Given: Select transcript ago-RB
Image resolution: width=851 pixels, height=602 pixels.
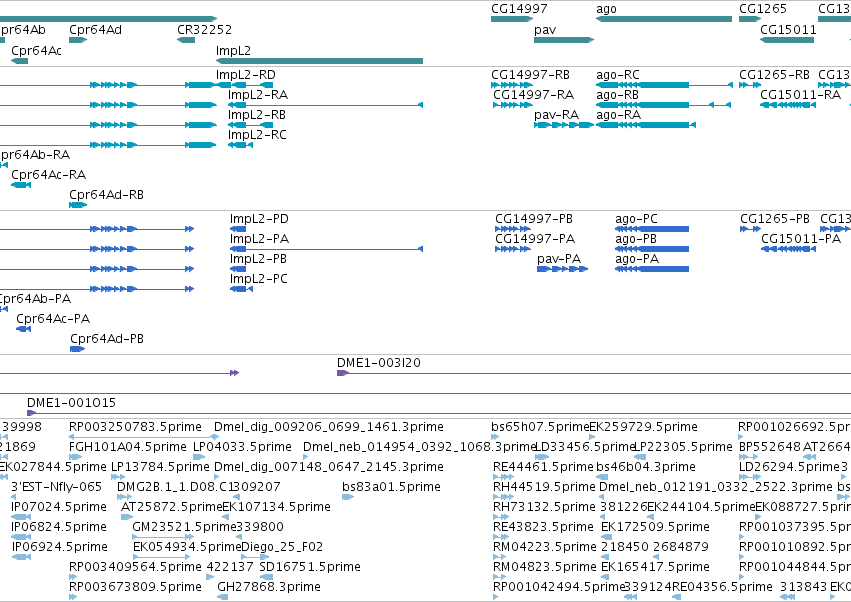Looking at the screenshot, I should click(617, 95).
